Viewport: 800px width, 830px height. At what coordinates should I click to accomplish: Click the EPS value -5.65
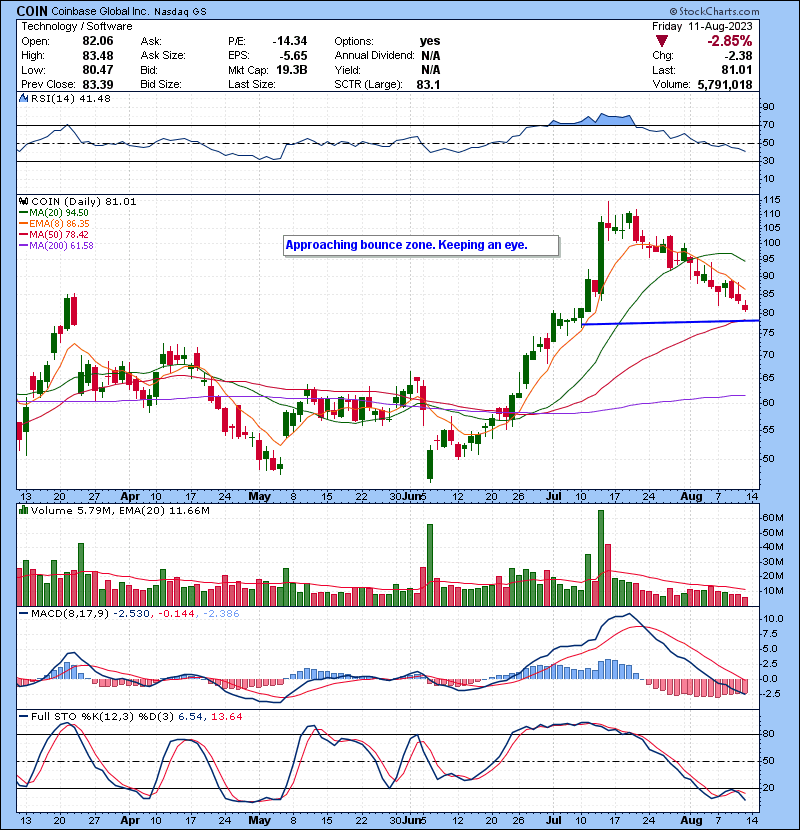click(293, 56)
